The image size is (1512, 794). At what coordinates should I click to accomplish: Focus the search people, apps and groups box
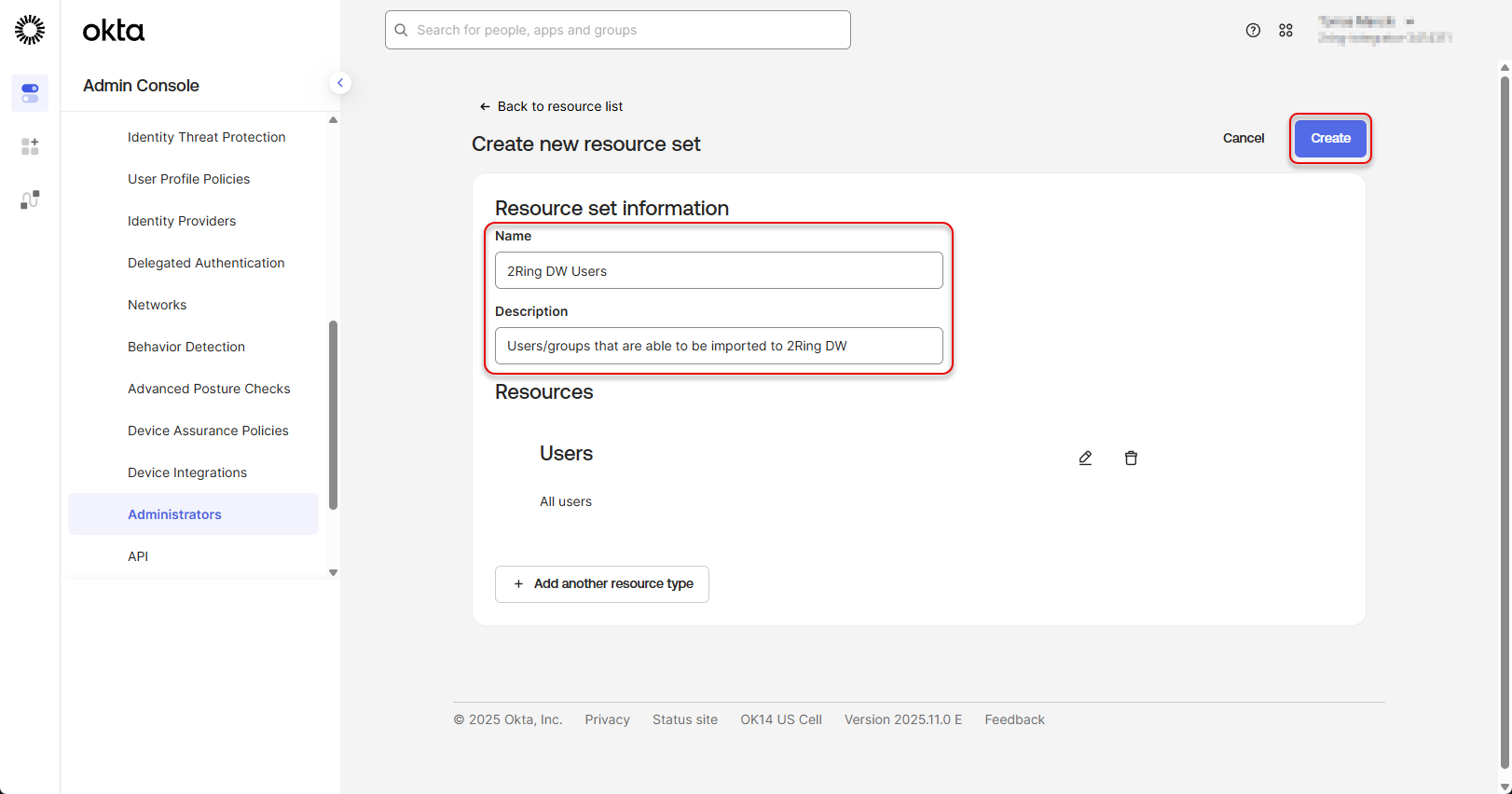(x=618, y=30)
